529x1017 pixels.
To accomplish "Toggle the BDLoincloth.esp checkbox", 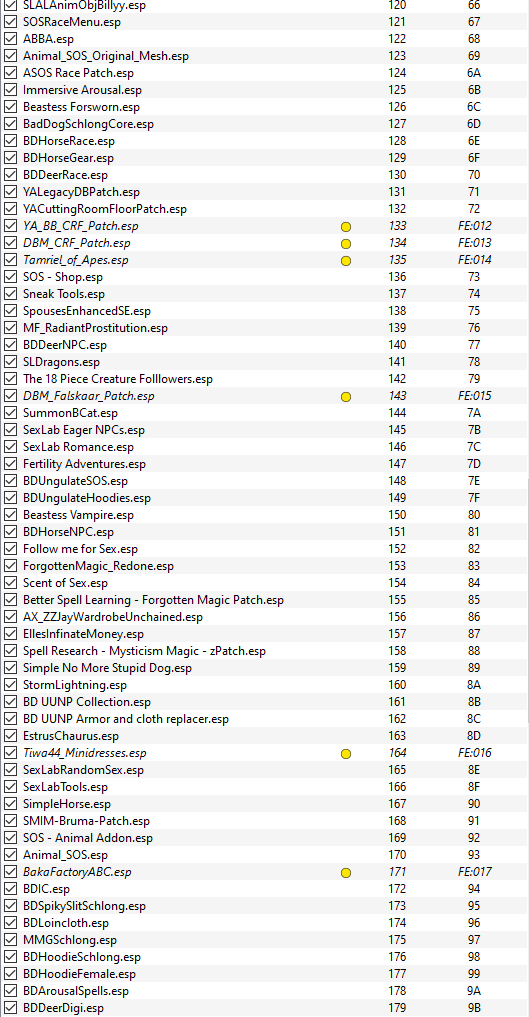I will [x=10, y=922].
